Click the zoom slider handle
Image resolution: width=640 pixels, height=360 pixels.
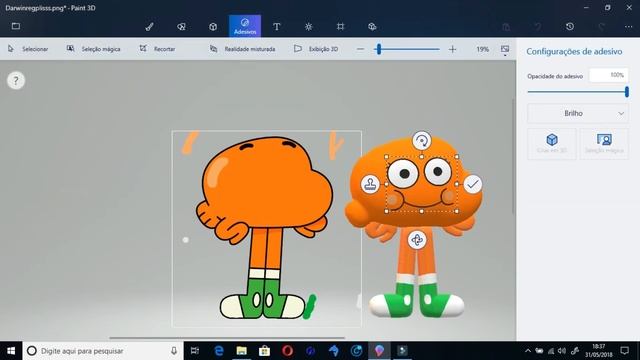[x=379, y=49]
